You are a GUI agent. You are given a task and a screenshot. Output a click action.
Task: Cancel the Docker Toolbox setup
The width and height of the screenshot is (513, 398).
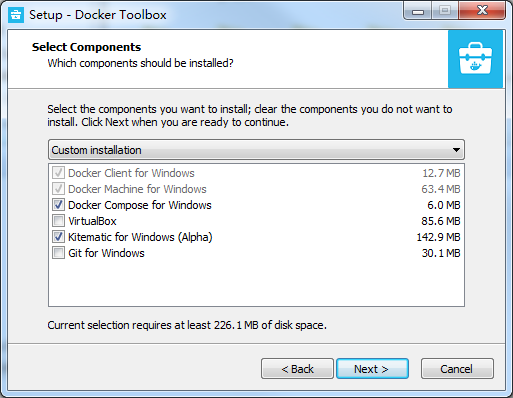[x=457, y=369]
